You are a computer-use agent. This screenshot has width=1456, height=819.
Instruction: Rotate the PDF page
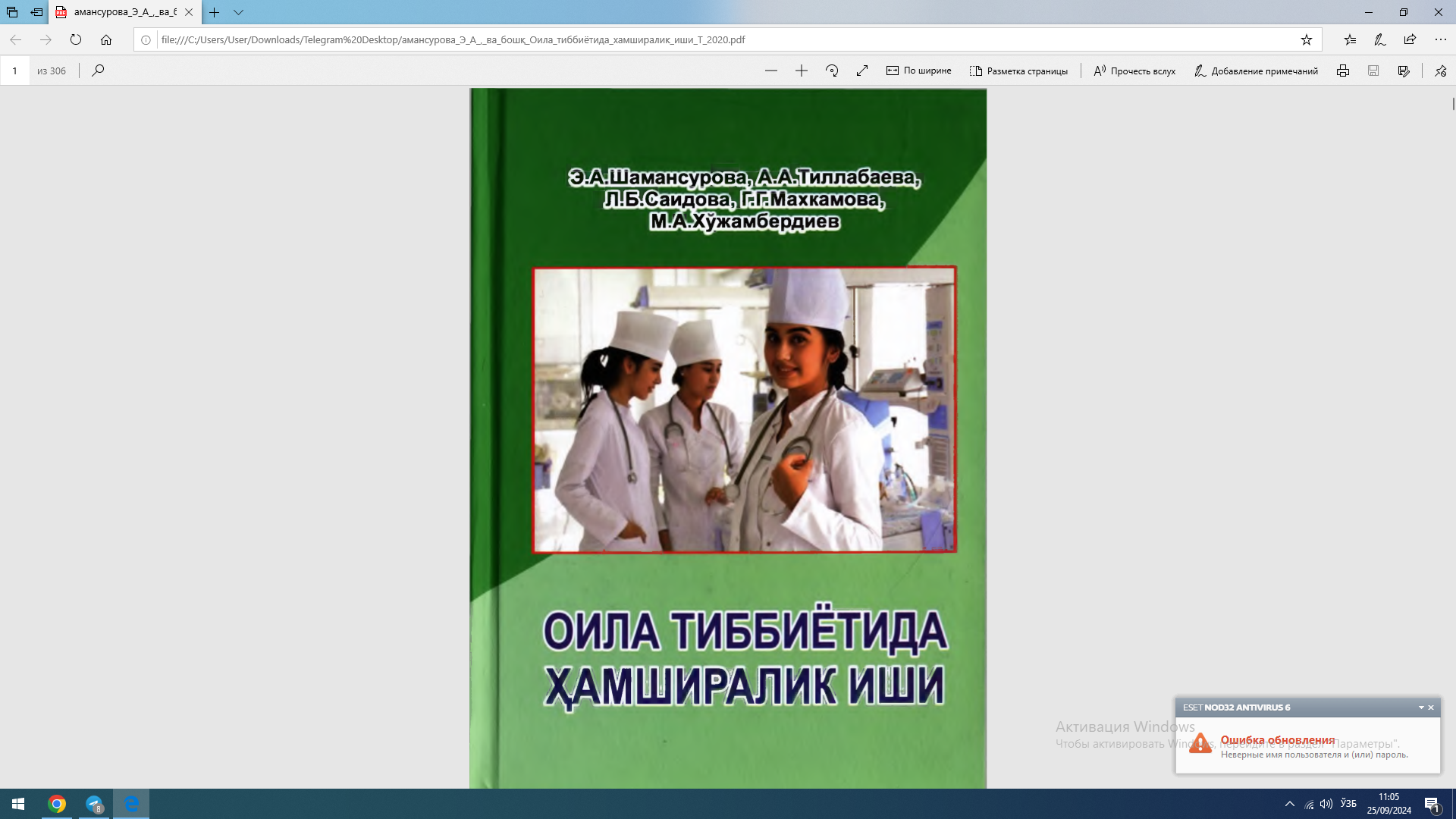tap(832, 71)
